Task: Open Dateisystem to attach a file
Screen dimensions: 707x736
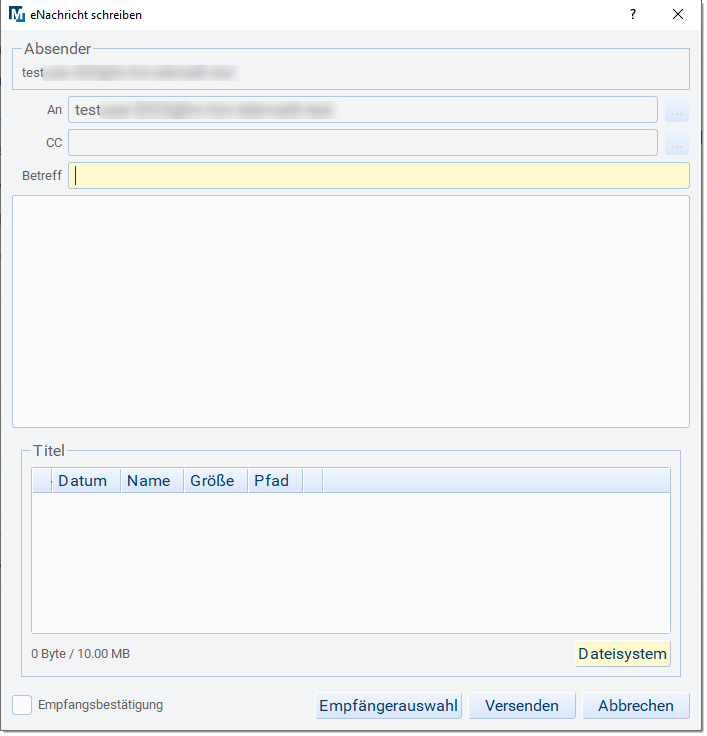Action: (x=622, y=654)
